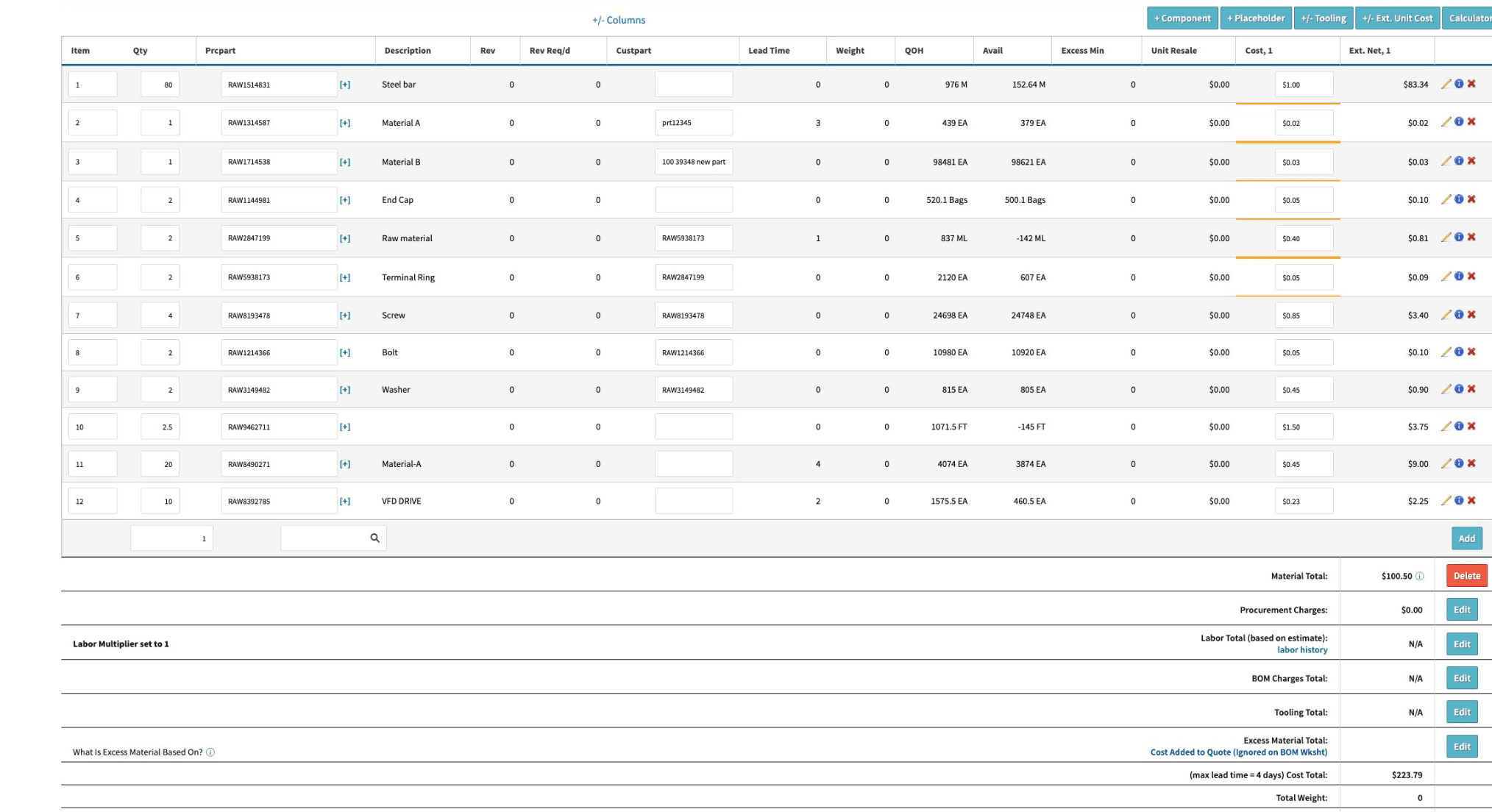The height and width of the screenshot is (812, 1492).
Task: Expand the [+] beside RAW8193478
Action: 345,316
